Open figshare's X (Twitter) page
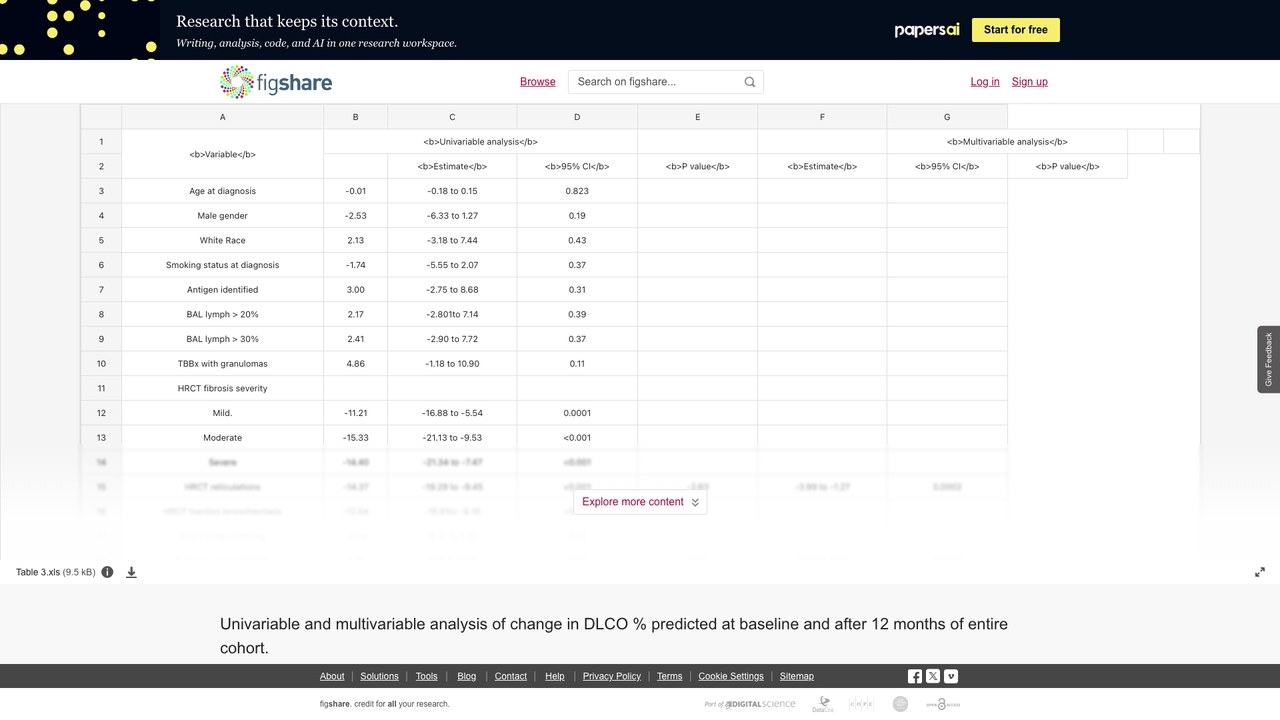 click(x=933, y=676)
